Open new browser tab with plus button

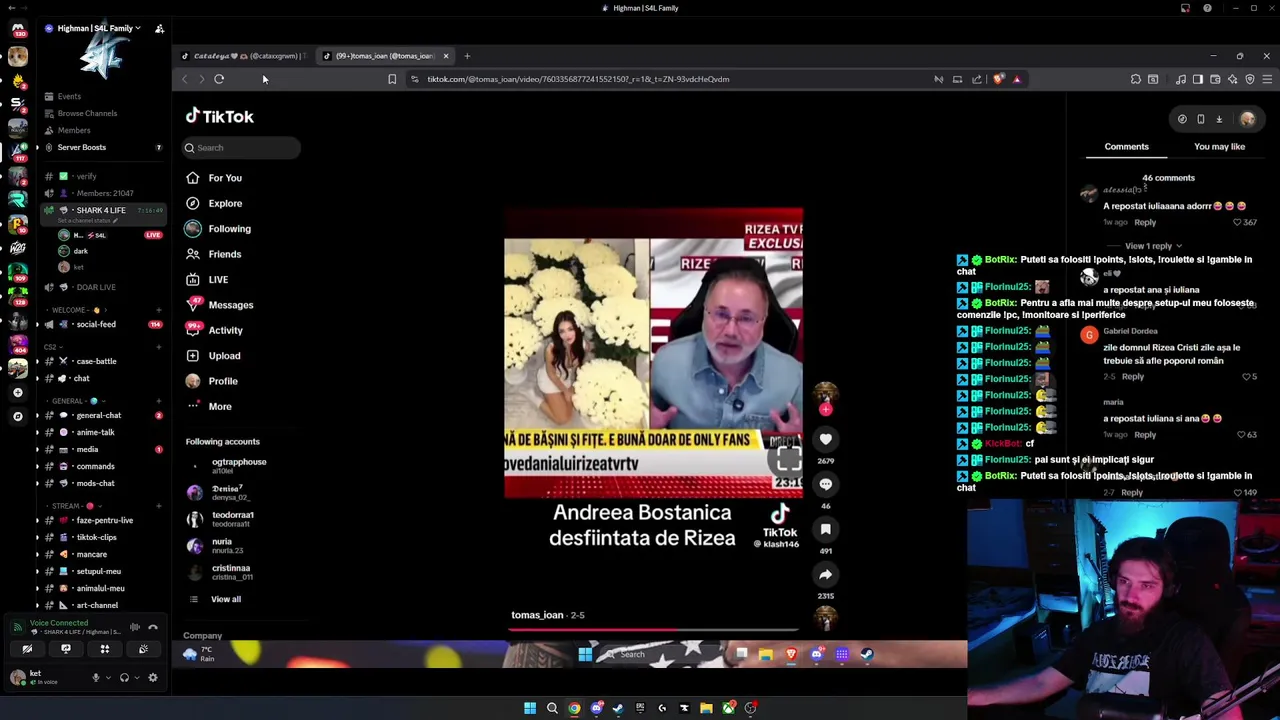coord(467,56)
